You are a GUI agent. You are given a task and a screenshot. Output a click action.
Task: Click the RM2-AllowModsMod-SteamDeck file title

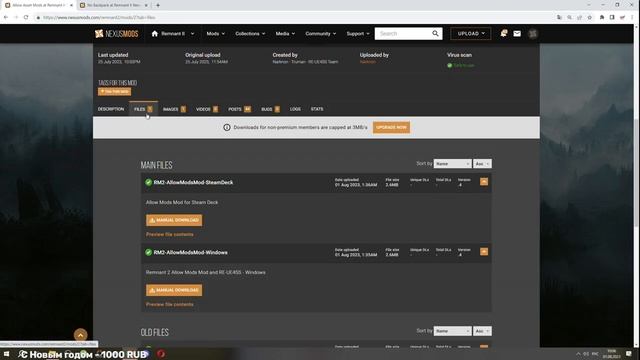click(x=193, y=182)
